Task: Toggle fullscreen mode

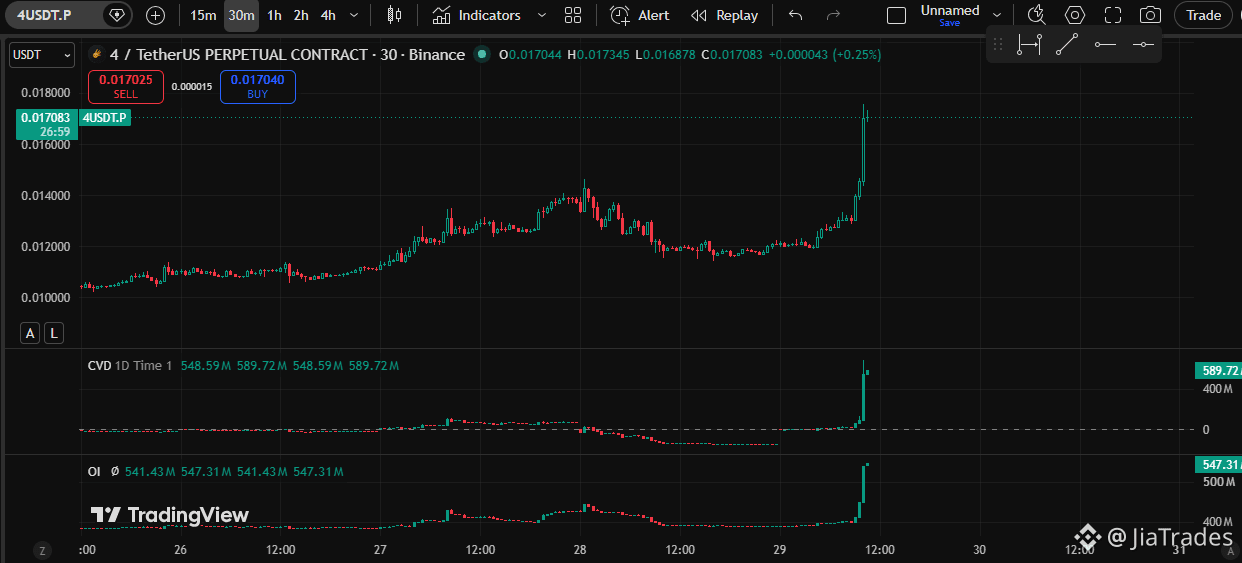Action: point(1113,15)
